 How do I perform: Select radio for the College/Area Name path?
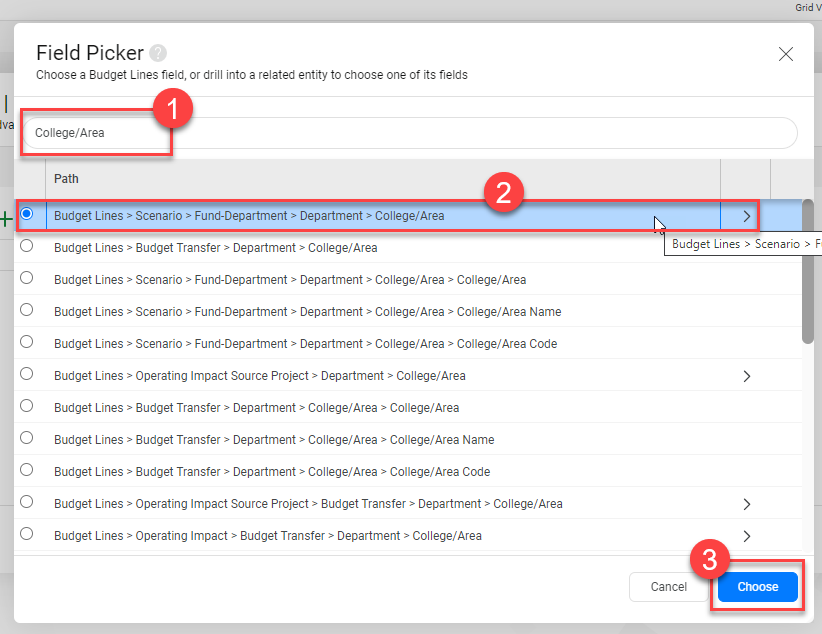29,311
